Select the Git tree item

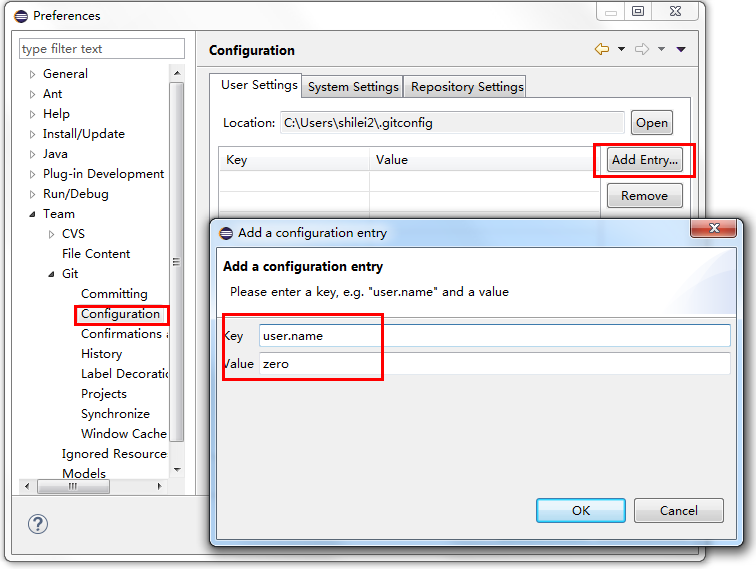click(x=70, y=274)
